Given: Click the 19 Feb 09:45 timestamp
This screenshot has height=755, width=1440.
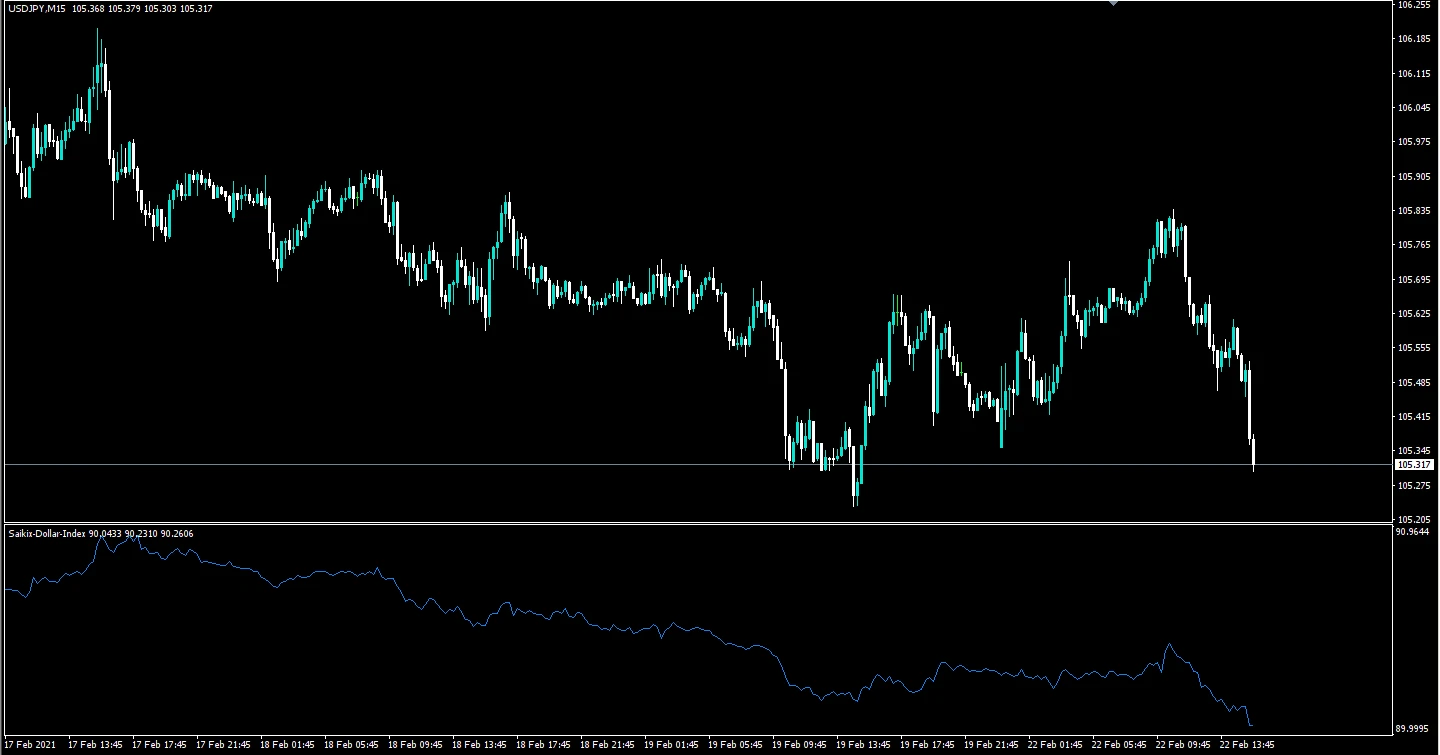Looking at the screenshot, I should point(798,745).
